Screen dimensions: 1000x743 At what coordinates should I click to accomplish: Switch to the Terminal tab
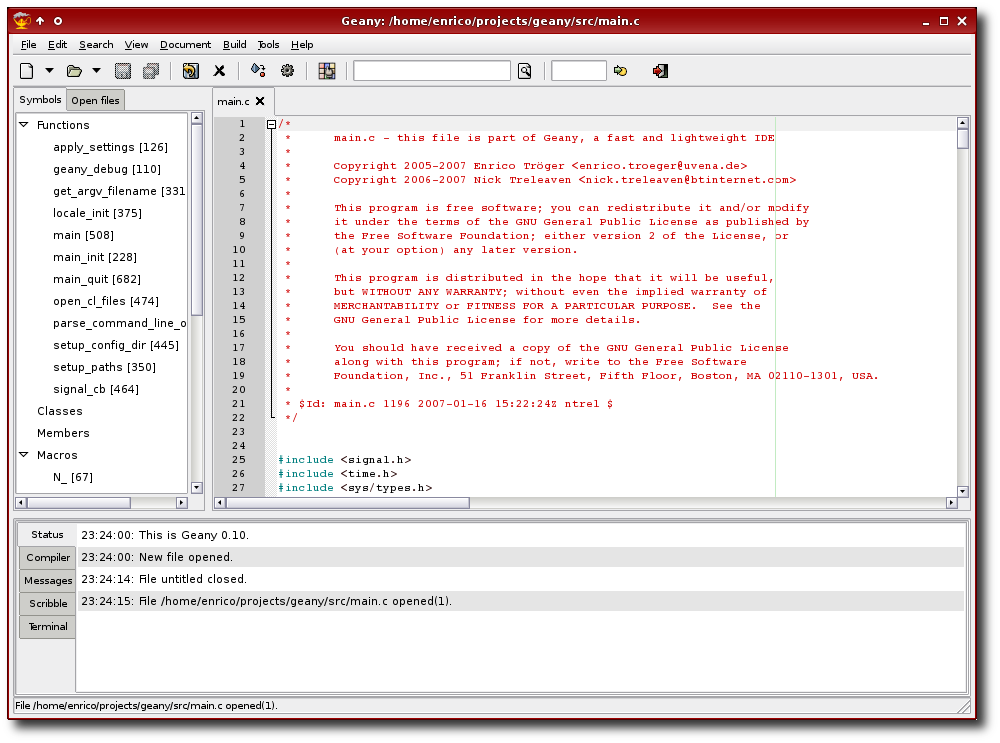pyautogui.click(x=48, y=626)
